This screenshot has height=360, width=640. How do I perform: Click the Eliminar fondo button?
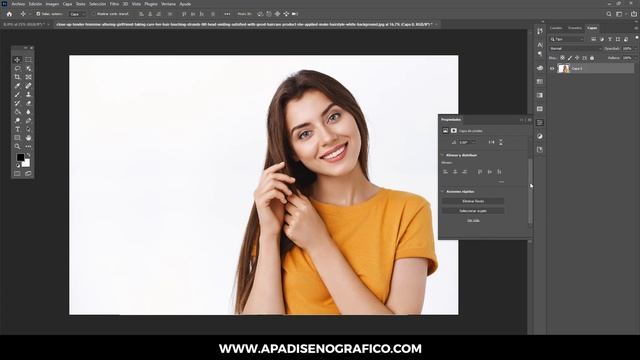pos(473,201)
